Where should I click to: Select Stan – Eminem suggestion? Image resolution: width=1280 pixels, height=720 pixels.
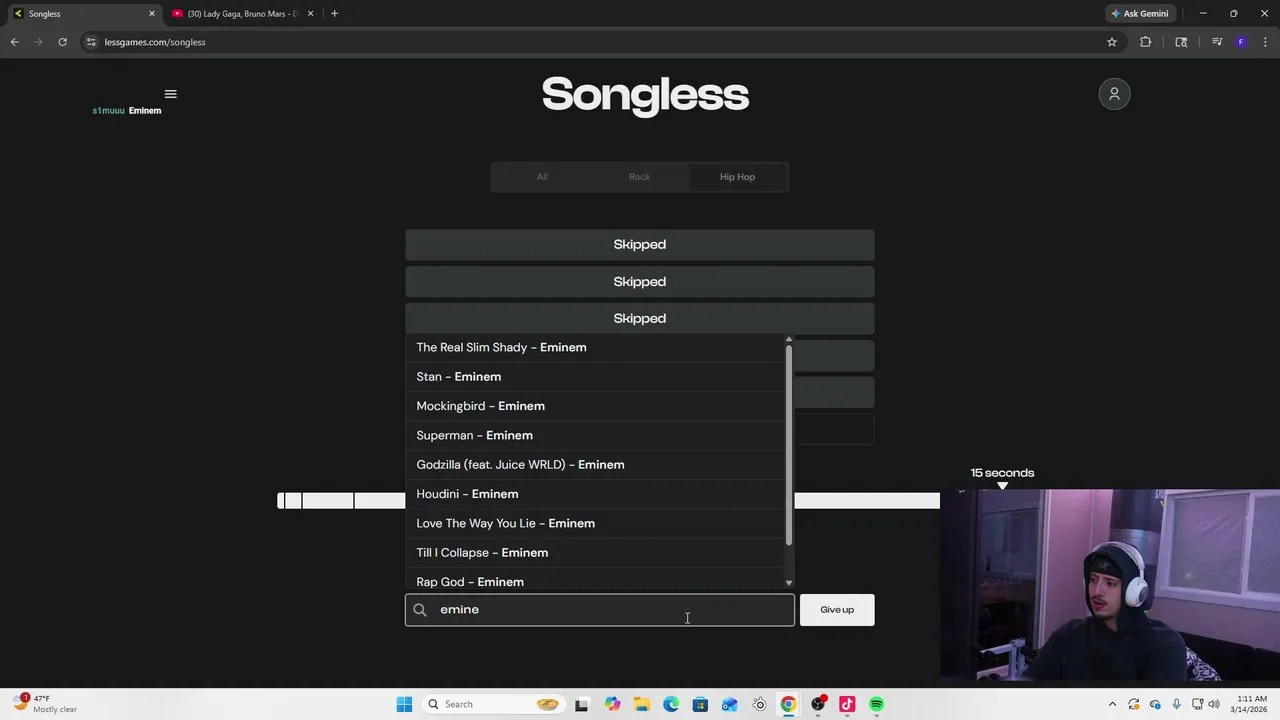click(x=596, y=377)
